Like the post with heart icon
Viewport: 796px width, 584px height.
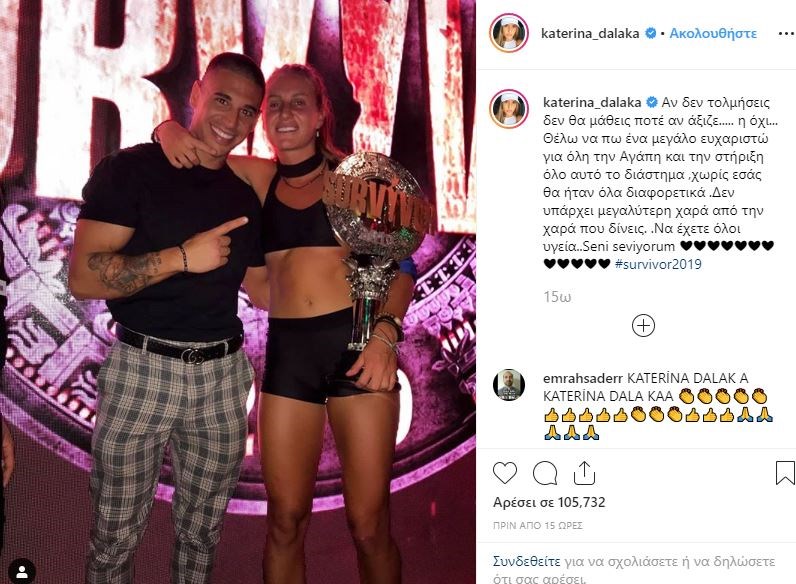[x=505, y=473]
